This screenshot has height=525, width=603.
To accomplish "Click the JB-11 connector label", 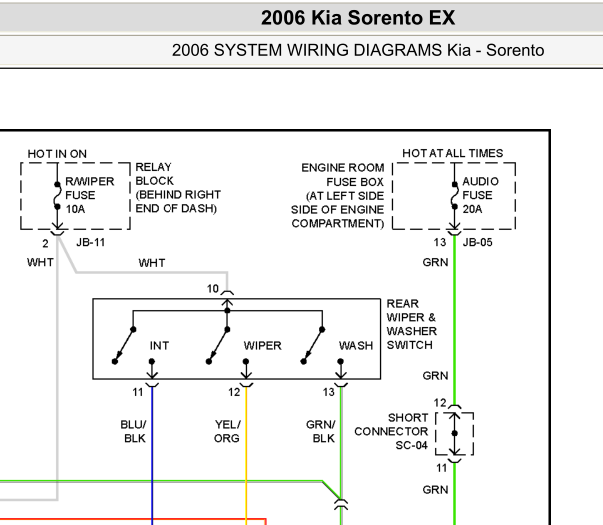I will [90, 242].
